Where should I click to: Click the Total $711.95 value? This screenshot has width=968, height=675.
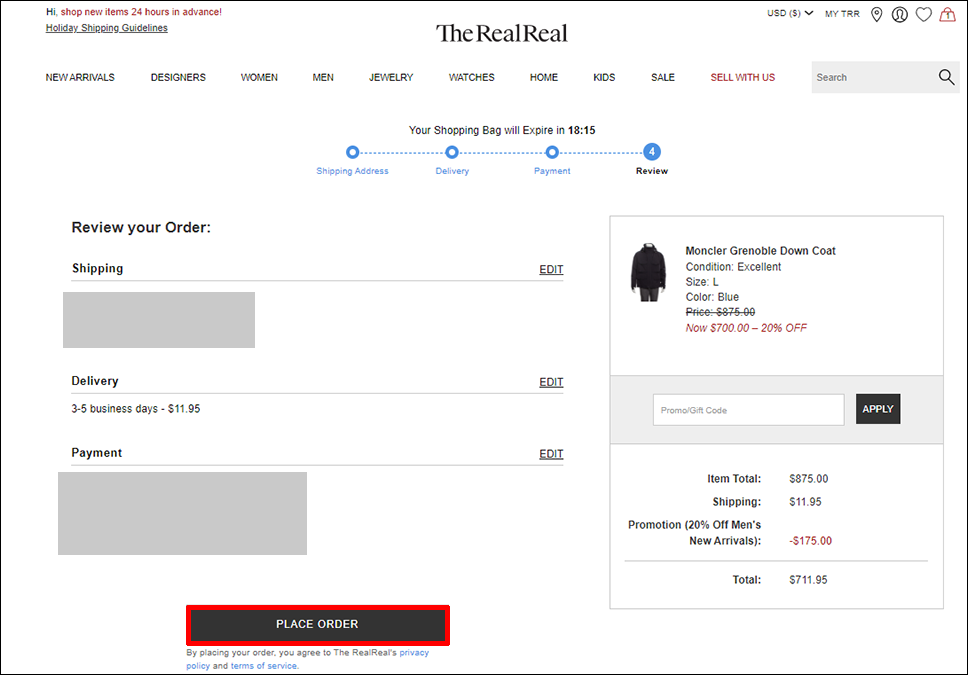[x=808, y=580]
